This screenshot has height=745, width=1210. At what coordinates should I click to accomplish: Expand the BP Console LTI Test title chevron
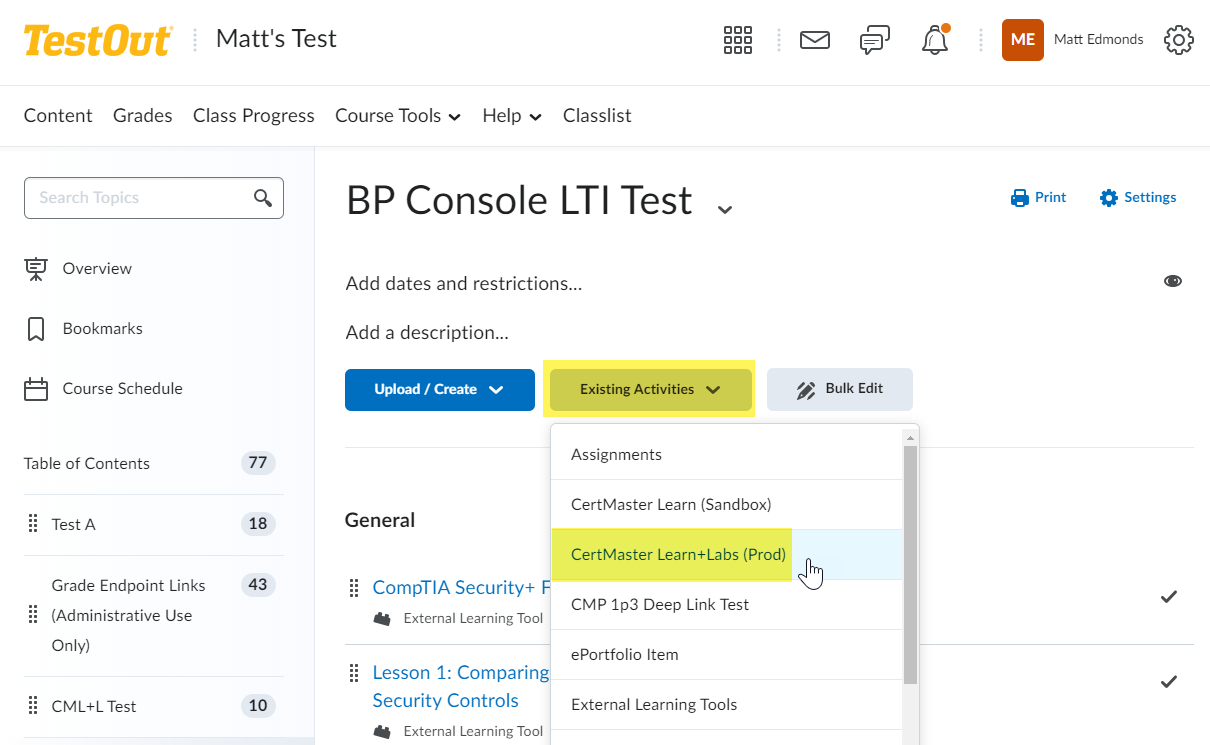coord(723,207)
